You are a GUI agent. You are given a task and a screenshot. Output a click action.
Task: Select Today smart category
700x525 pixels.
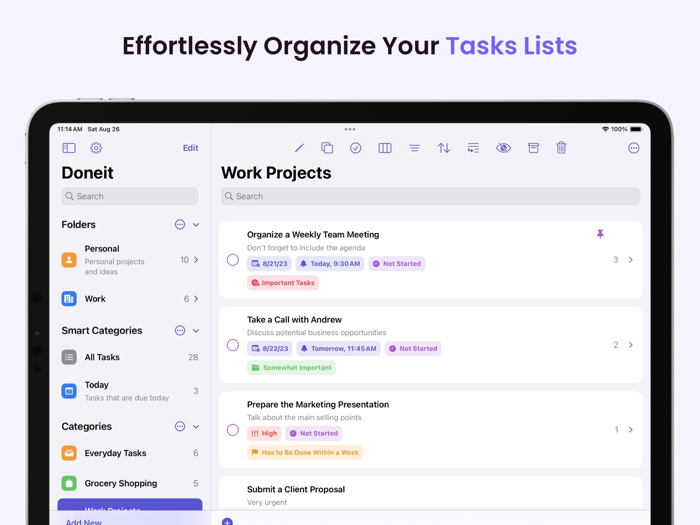[x=130, y=391]
